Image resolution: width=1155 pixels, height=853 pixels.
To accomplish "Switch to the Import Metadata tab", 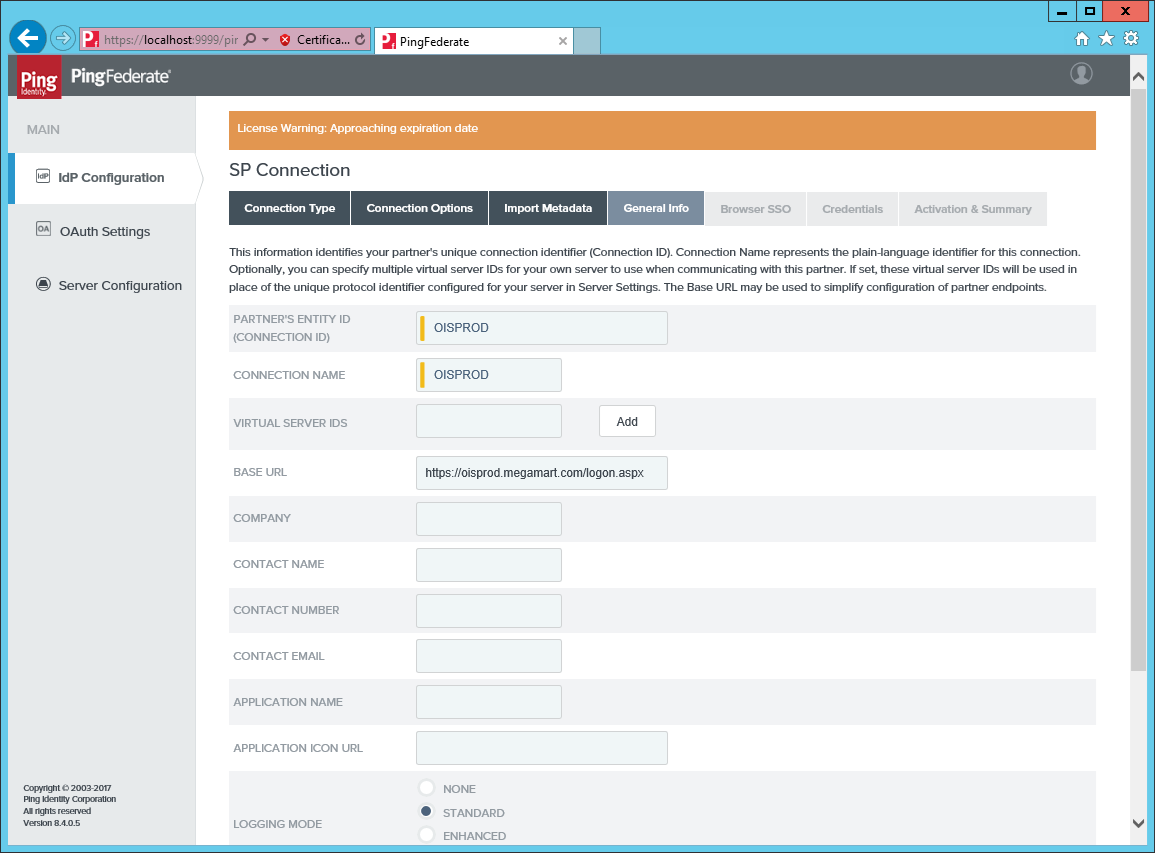I will point(548,208).
